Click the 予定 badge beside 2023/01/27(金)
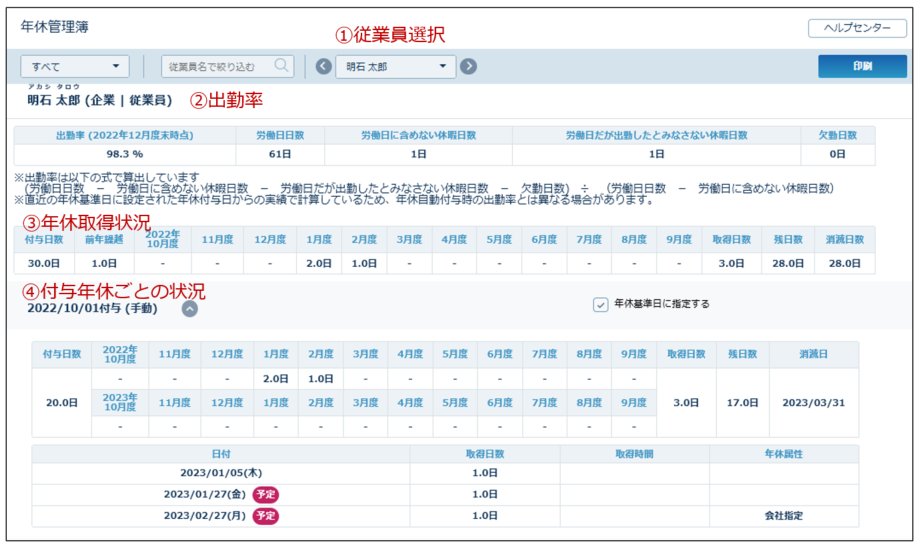 265,494
